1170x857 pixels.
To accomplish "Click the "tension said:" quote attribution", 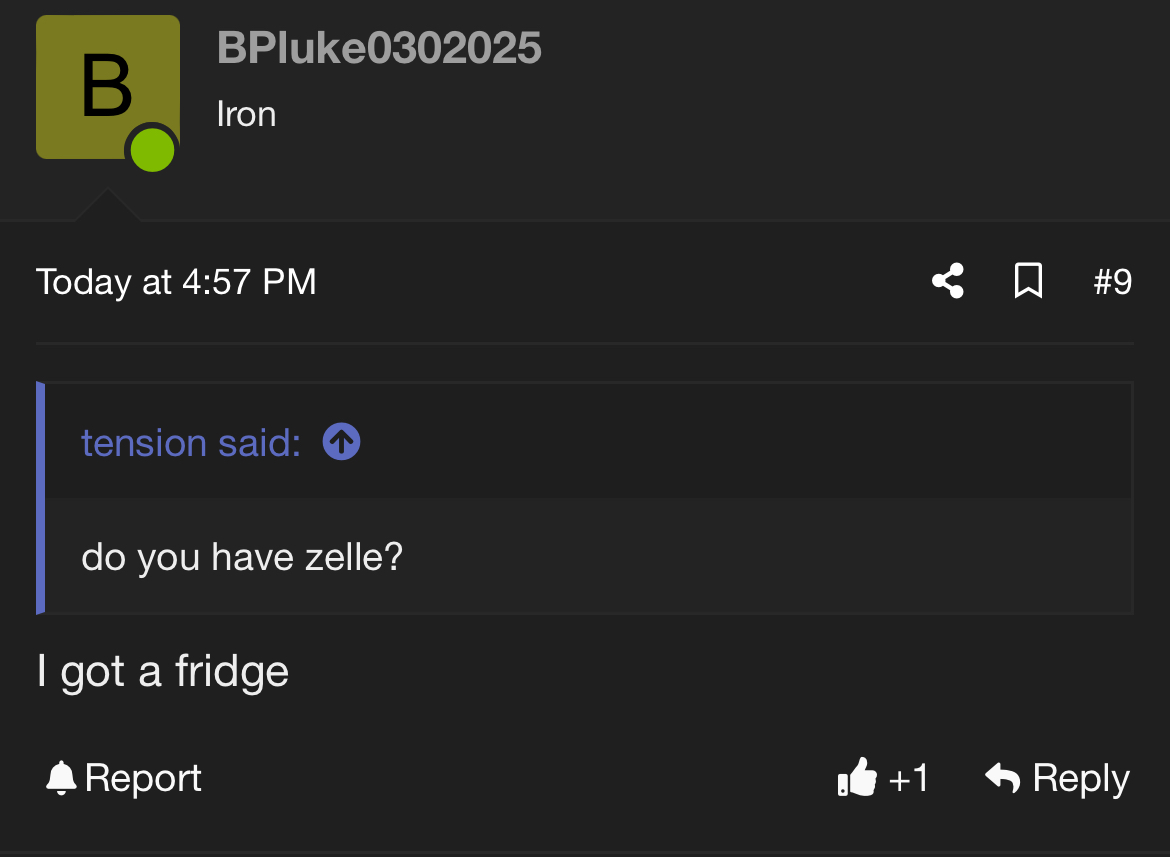I will tap(190, 442).
